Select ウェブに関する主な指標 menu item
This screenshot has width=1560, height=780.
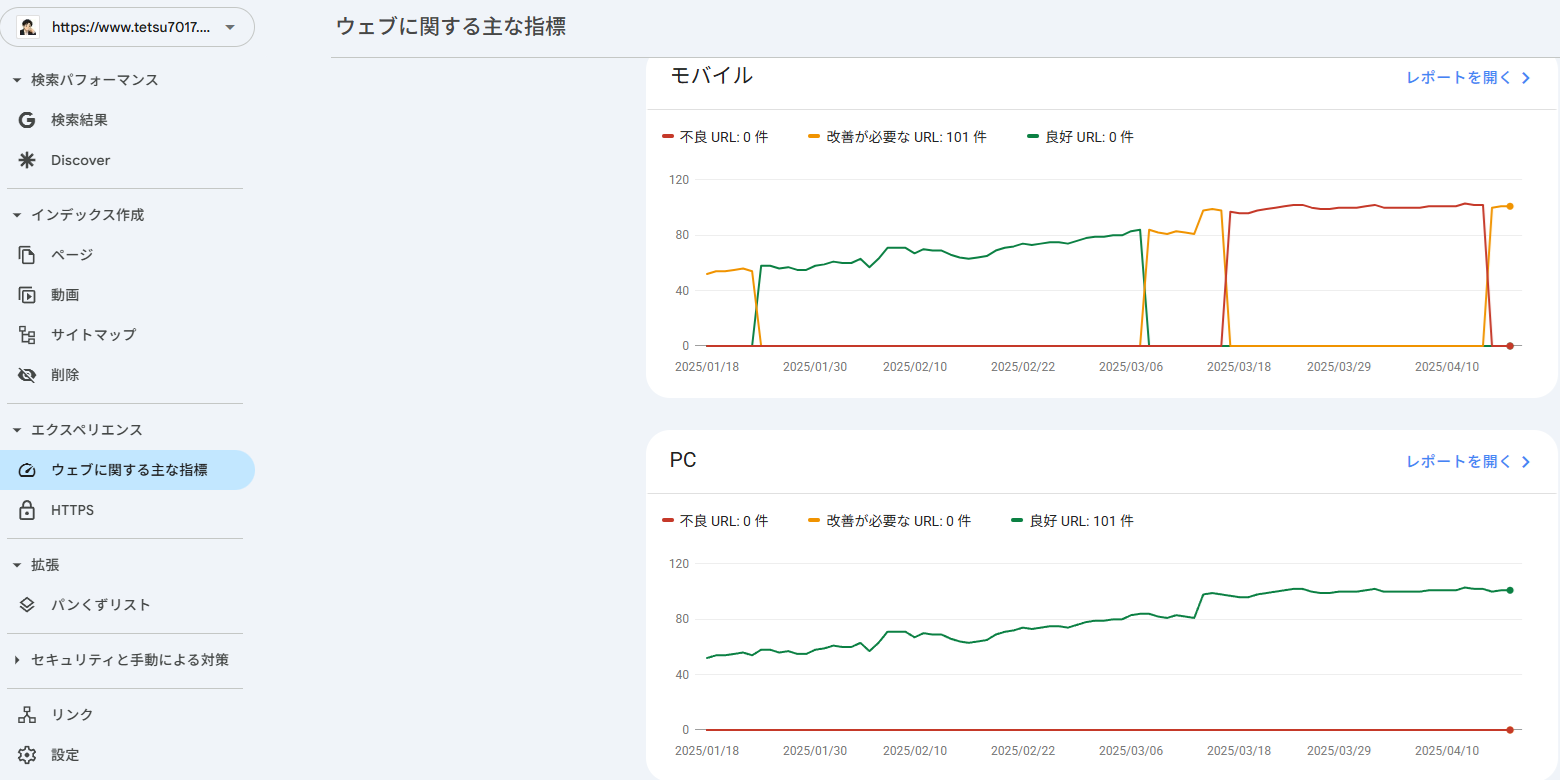pyautogui.click(x=128, y=470)
